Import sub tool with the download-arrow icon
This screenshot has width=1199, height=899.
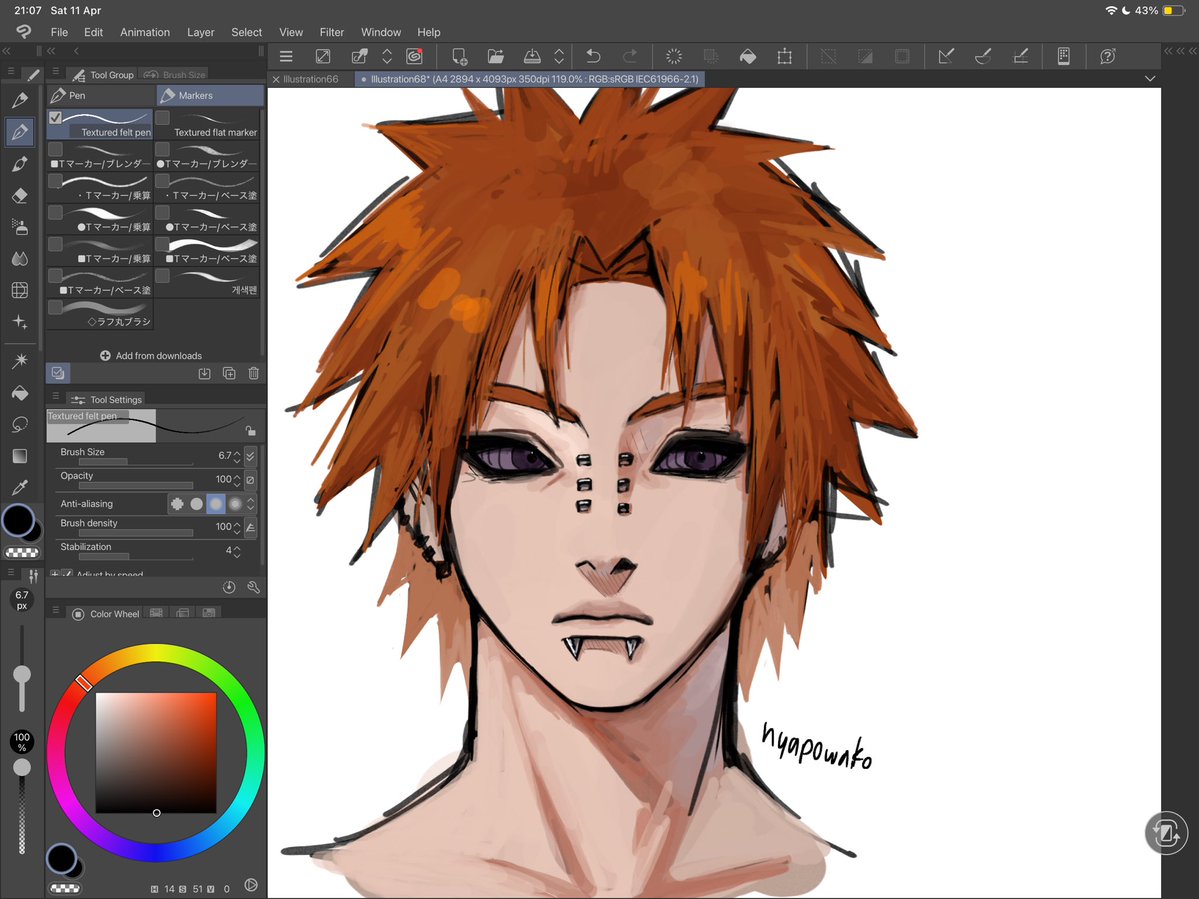pos(204,373)
